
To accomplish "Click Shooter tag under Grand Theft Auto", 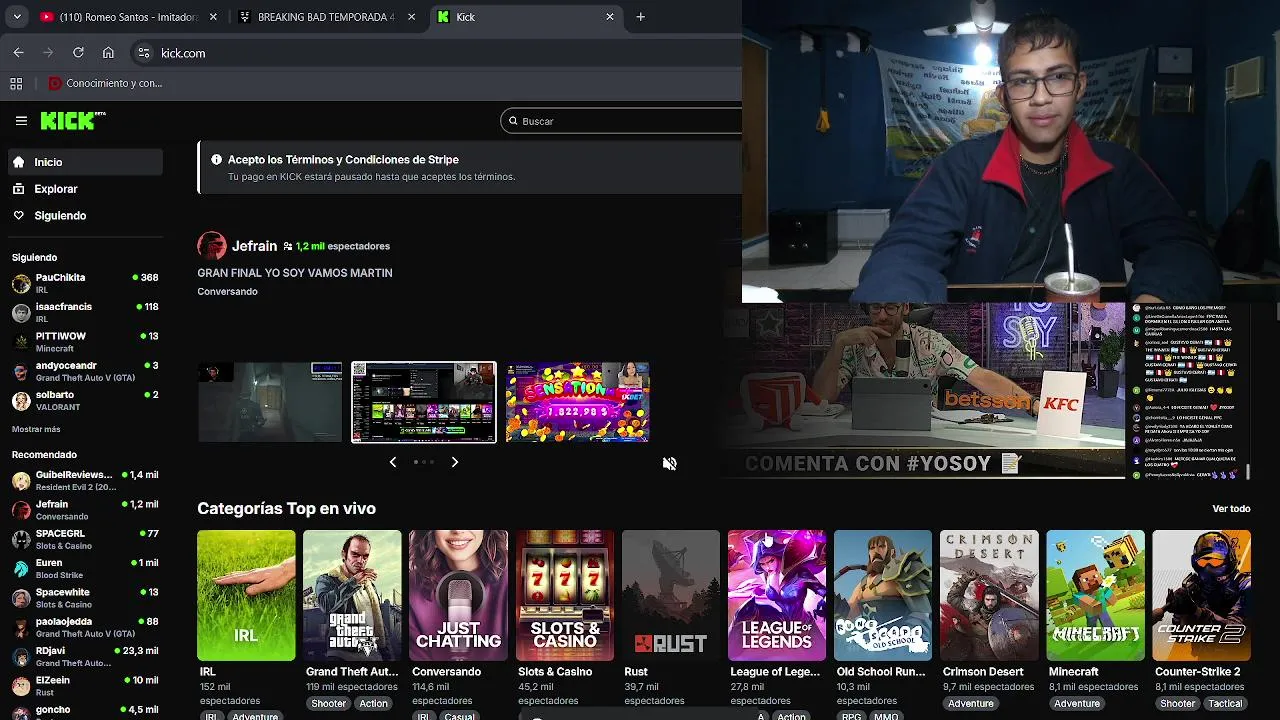I will [x=328, y=703].
